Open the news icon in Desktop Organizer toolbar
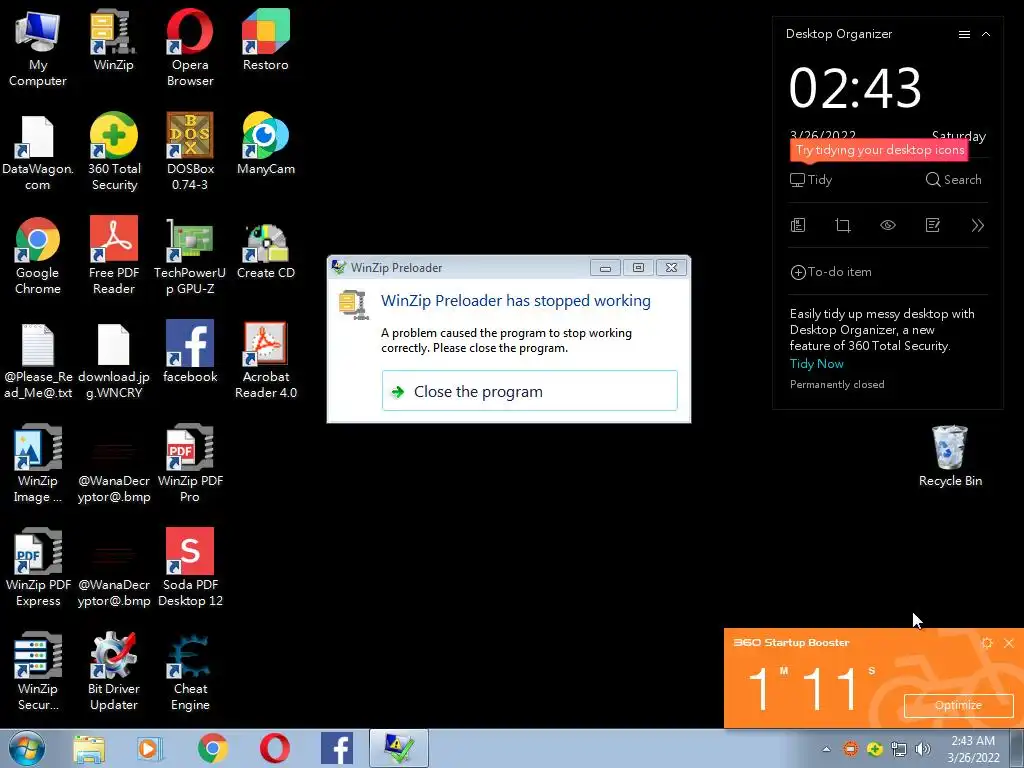 [798, 225]
